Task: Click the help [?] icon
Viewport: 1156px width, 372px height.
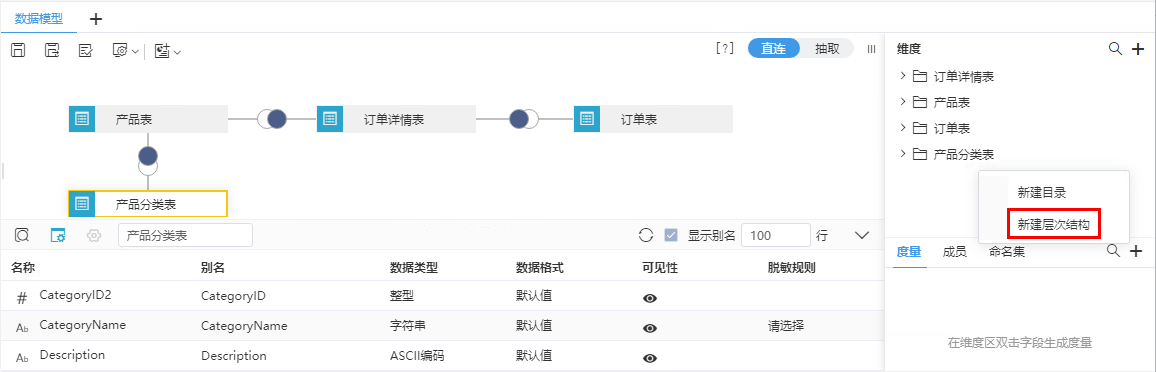Action: pos(725,49)
